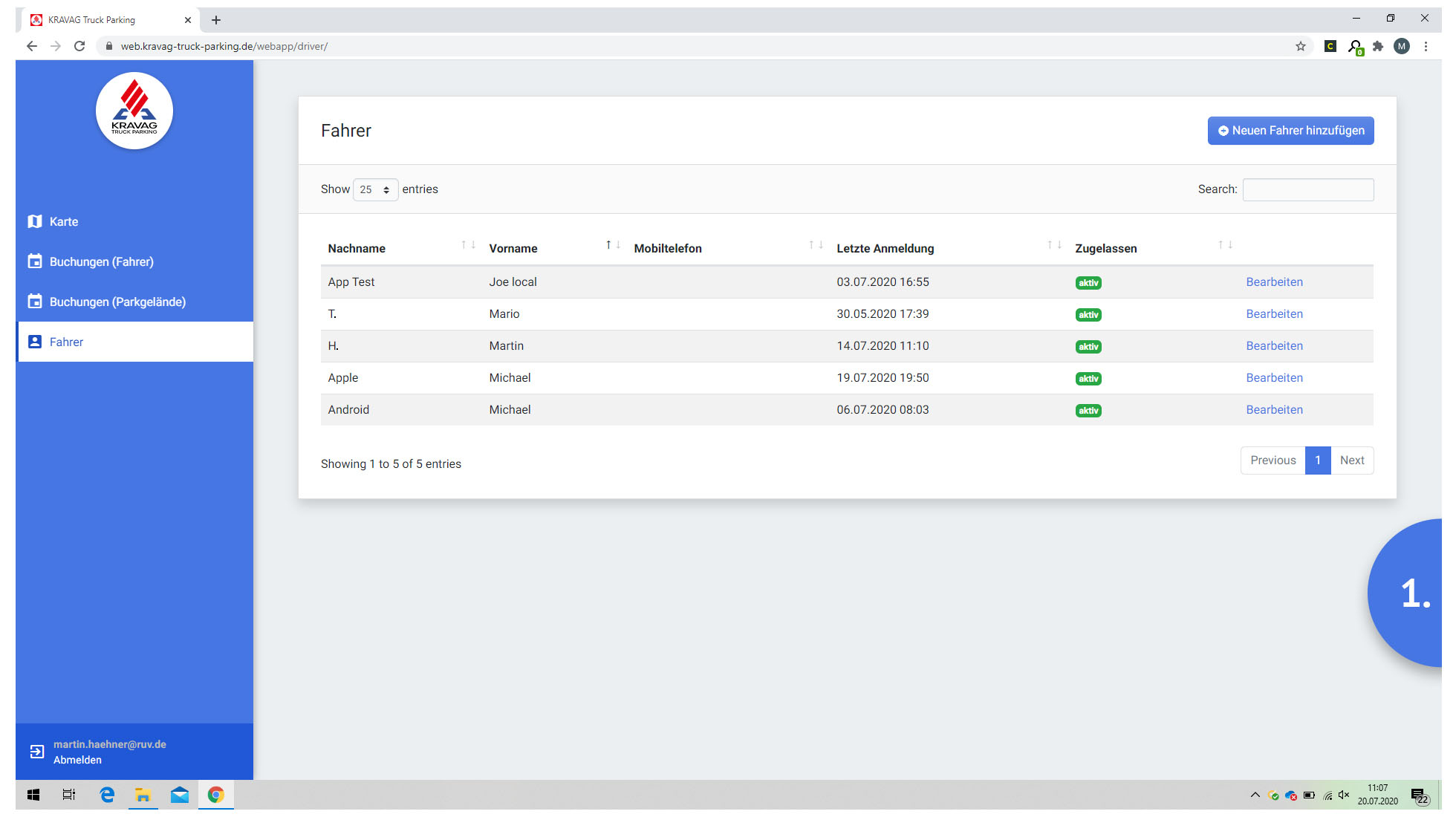Click the Search input field

point(1307,189)
